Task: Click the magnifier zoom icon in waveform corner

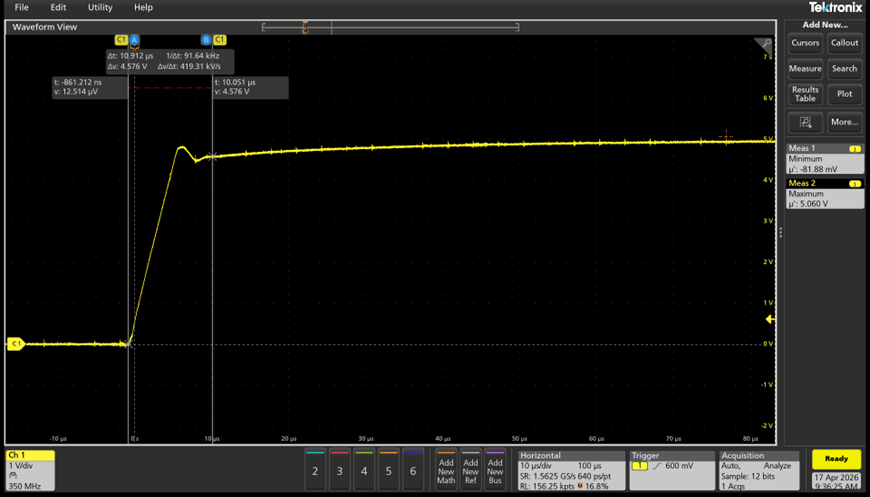Action: coord(766,43)
